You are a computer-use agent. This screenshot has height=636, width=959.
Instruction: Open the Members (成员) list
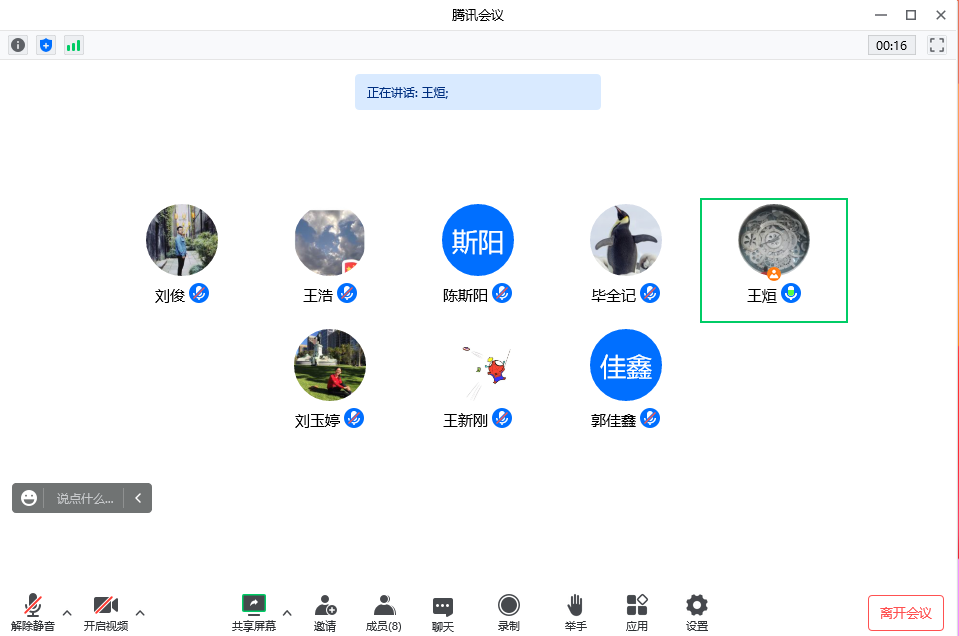pyautogui.click(x=383, y=612)
